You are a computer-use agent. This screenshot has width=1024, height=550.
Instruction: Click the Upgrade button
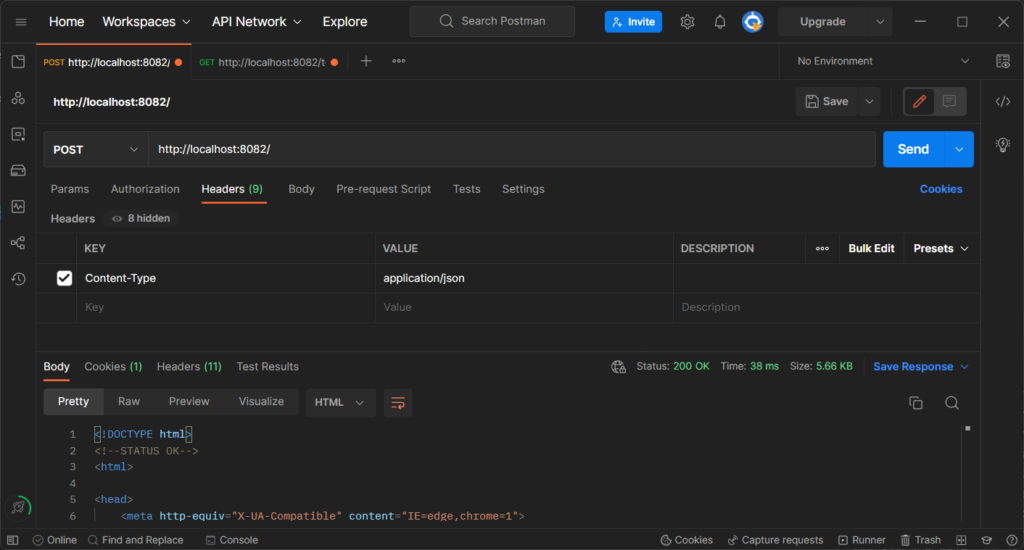(x=822, y=22)
